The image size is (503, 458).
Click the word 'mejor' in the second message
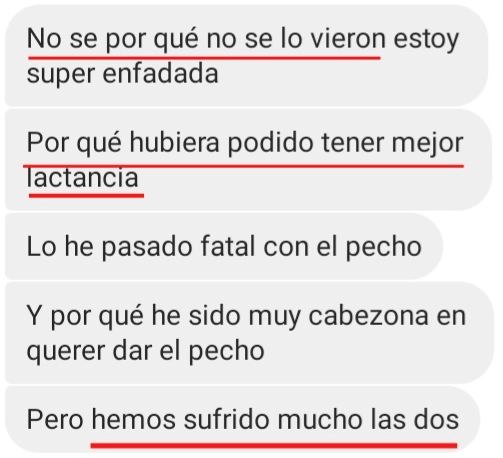(428, 144)
